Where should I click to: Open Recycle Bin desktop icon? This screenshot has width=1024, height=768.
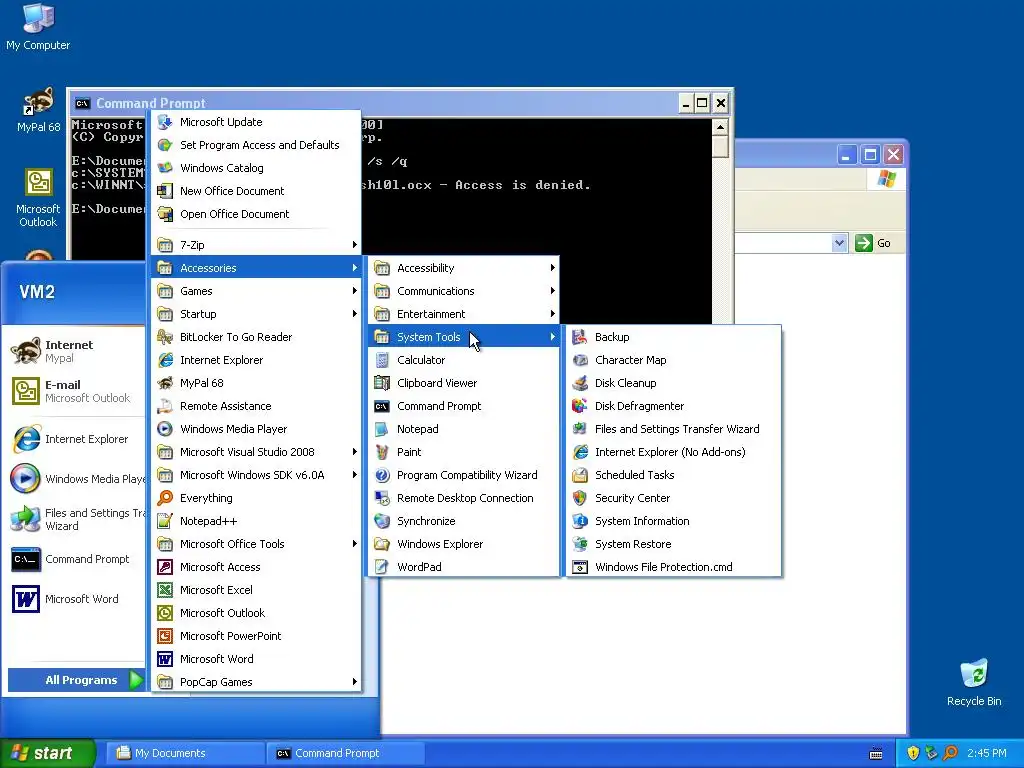pyautogui.click(x=974, y=683)
